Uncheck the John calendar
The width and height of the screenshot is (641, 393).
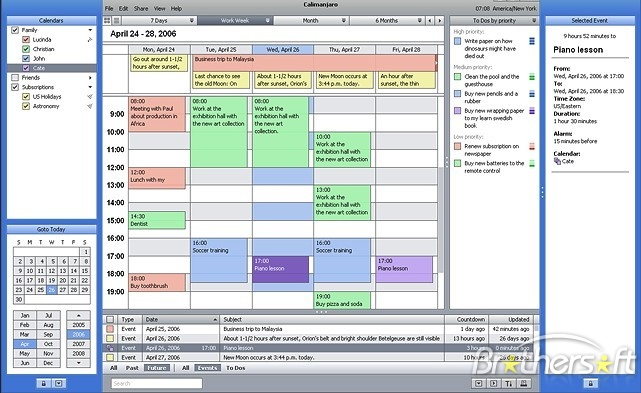coord(26,58)
